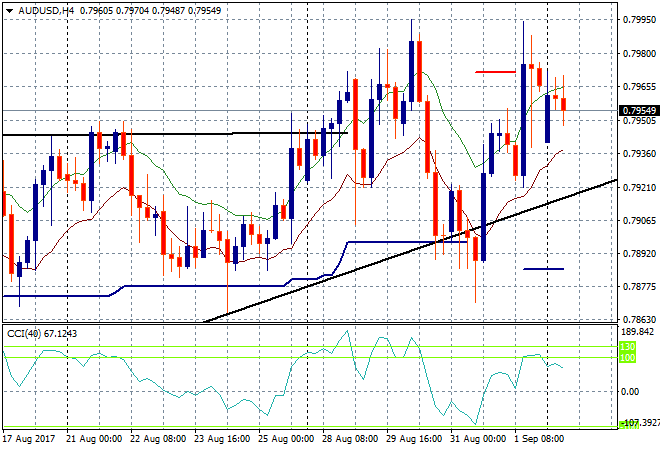
Task: Click the 0.79065 price axis label
Action: click(x=639, y=220)
